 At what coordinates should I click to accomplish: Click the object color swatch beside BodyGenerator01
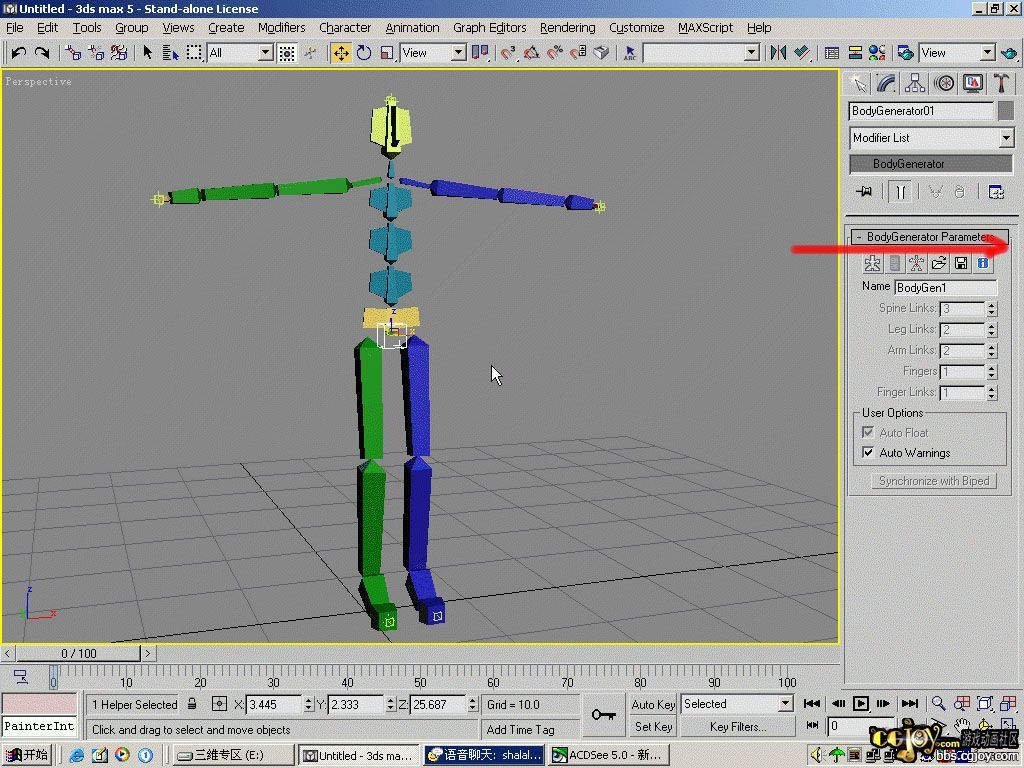tap(1006, 111)
